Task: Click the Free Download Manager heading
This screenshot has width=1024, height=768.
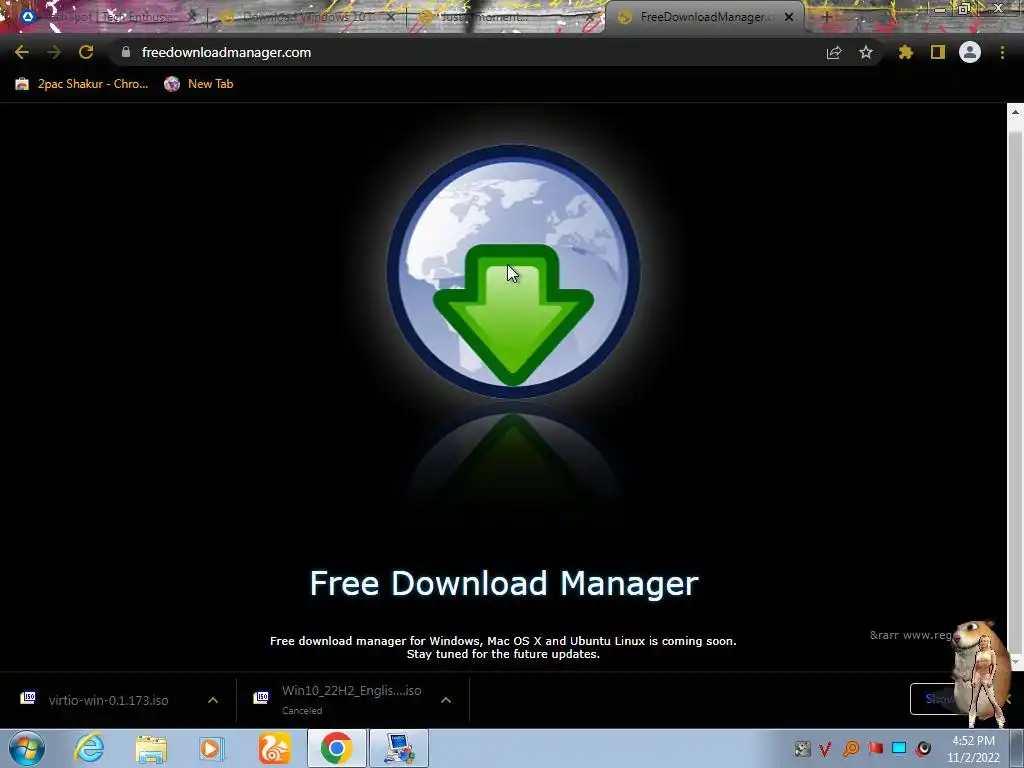Action: click(504, 583)
